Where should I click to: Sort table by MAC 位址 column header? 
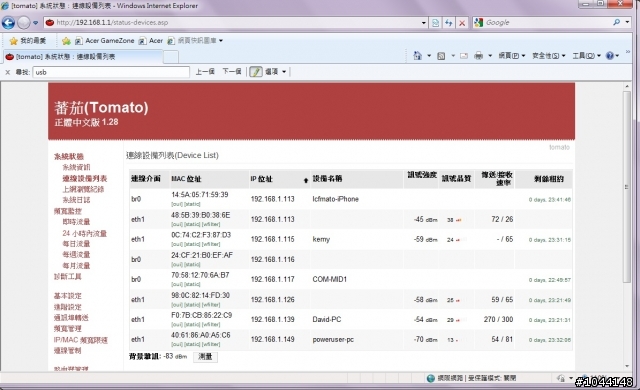pyautogui.click(x=186, y=179)
